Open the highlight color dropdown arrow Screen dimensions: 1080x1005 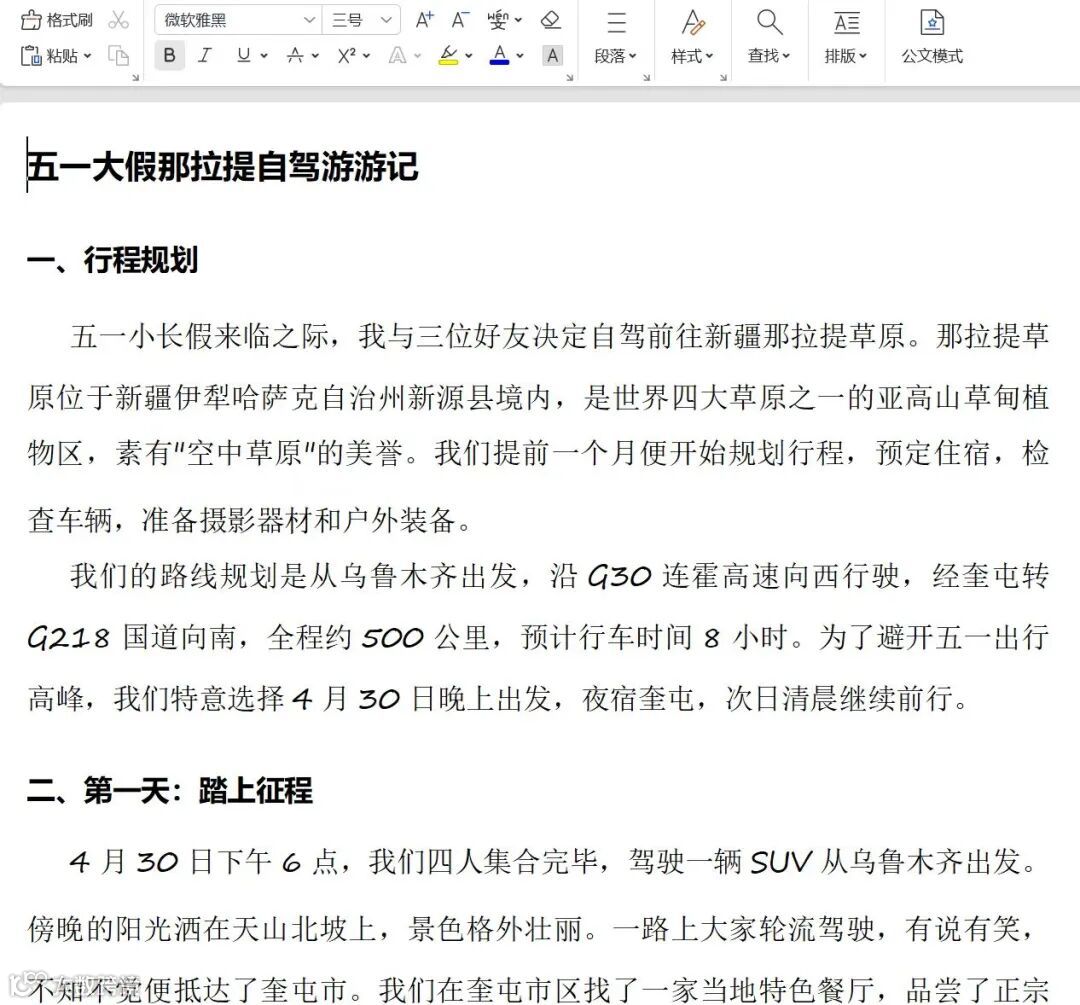pos(468,56)
